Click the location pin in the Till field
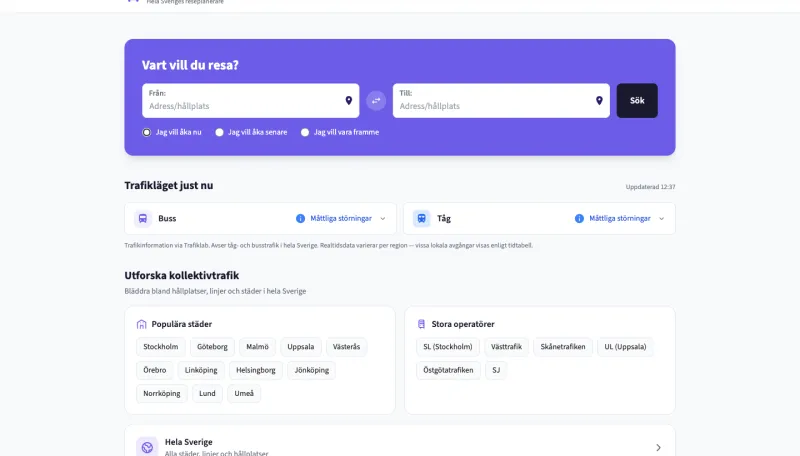800x456 pixels. [599, 100]
